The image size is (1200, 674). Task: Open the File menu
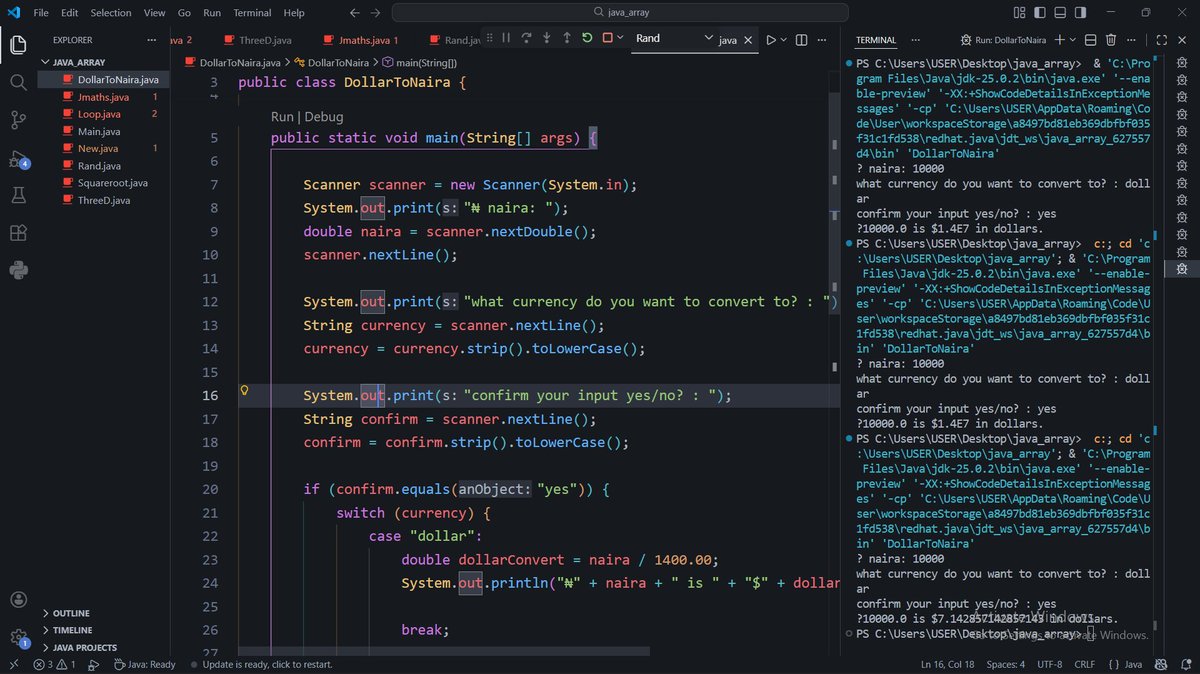coord(41,13)
